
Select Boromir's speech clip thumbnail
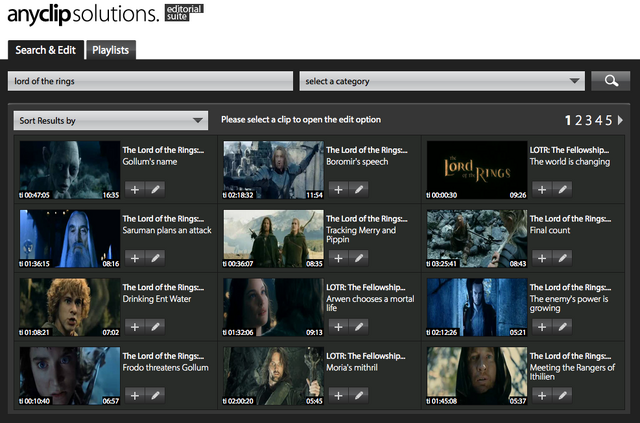coord(273,170)
